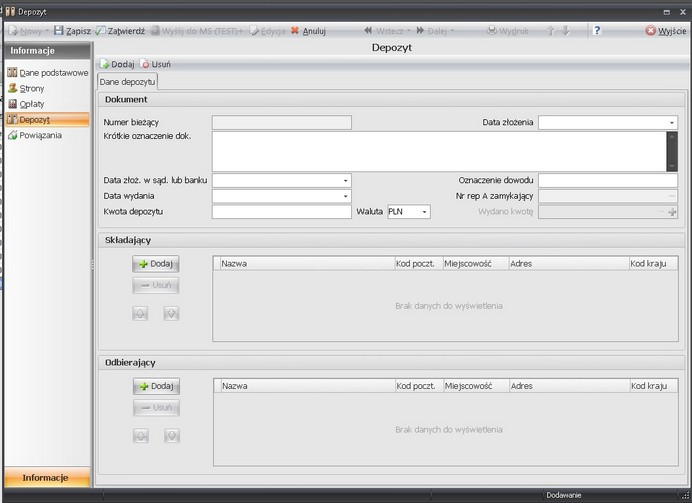
Task: Open the Waluta currency dropdown
Action: coord(425,212)
